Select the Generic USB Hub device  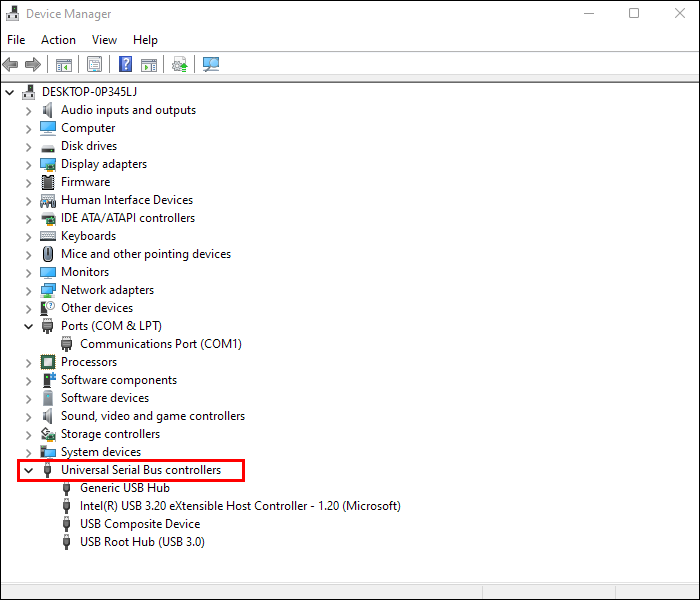125,488
